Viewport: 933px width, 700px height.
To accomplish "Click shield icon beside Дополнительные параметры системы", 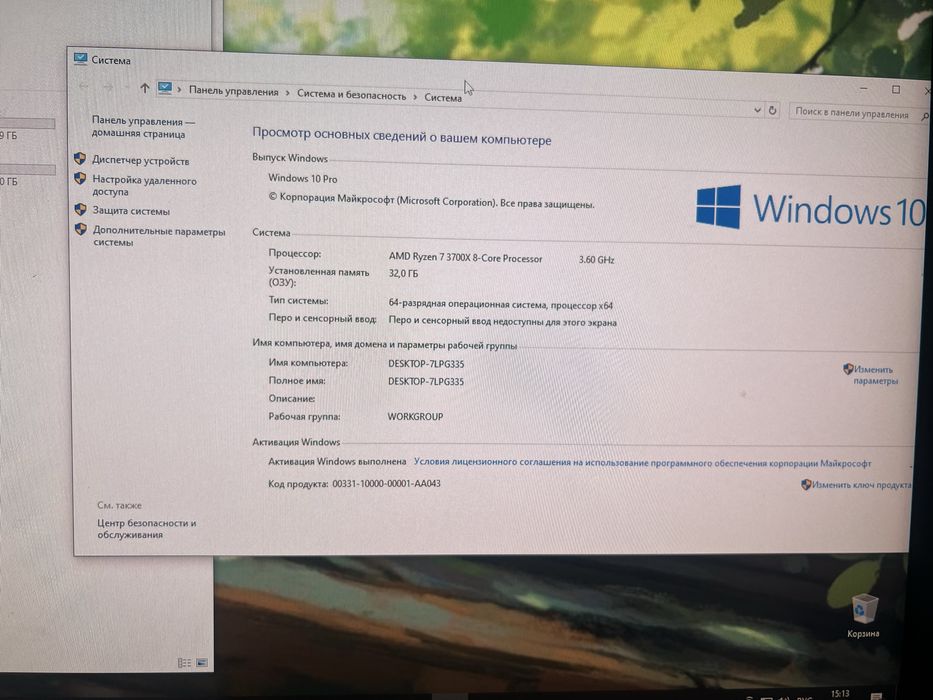I will coord(81,229).
